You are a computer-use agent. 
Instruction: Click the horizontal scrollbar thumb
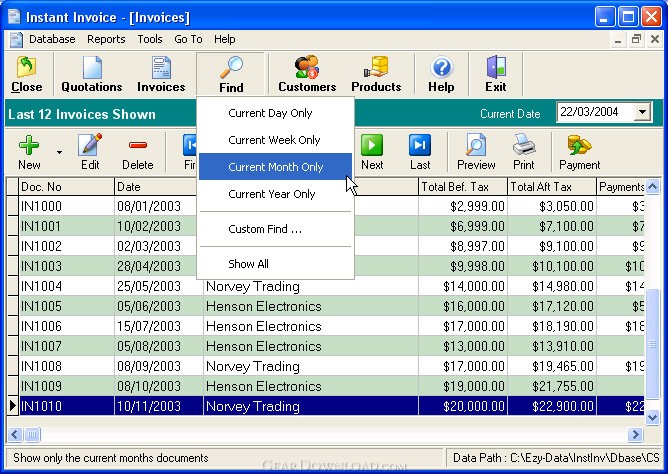pos(32,434)
